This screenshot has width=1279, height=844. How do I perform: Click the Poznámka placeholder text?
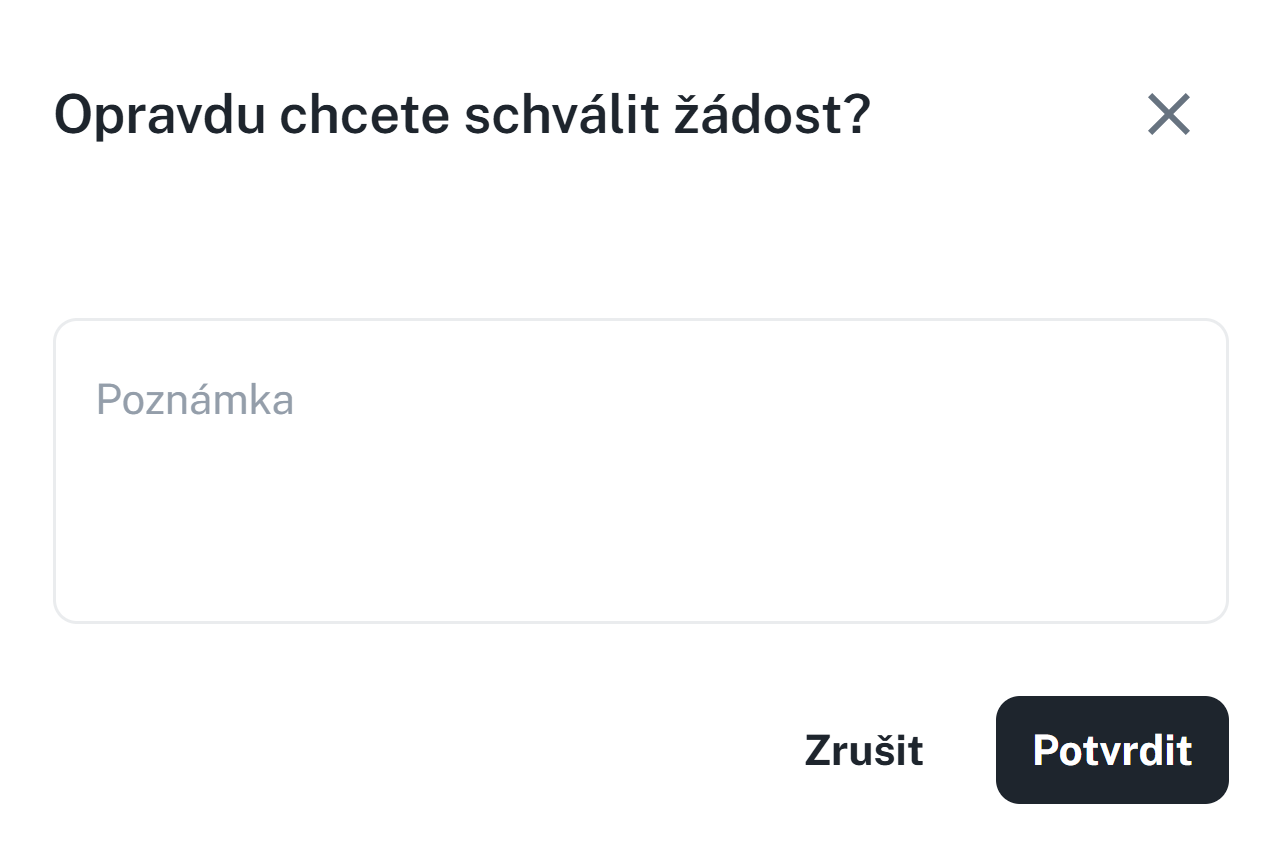[x=195, y=400]
